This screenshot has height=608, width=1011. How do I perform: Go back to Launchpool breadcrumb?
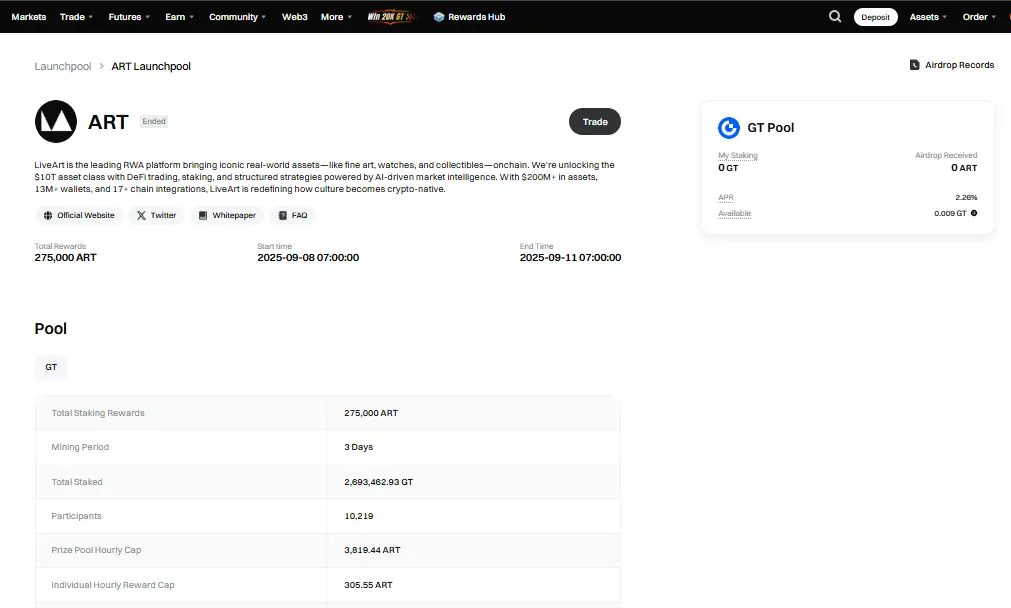pyautogui.click(x=63, y=66)
